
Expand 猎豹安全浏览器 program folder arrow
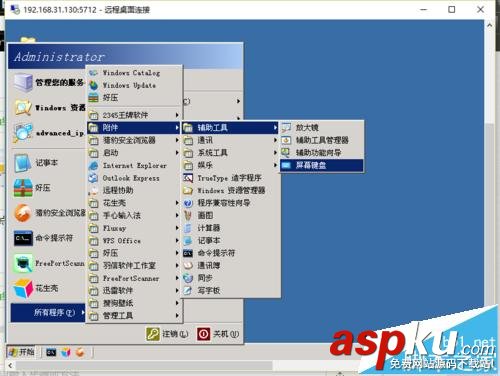pos(177,140)
